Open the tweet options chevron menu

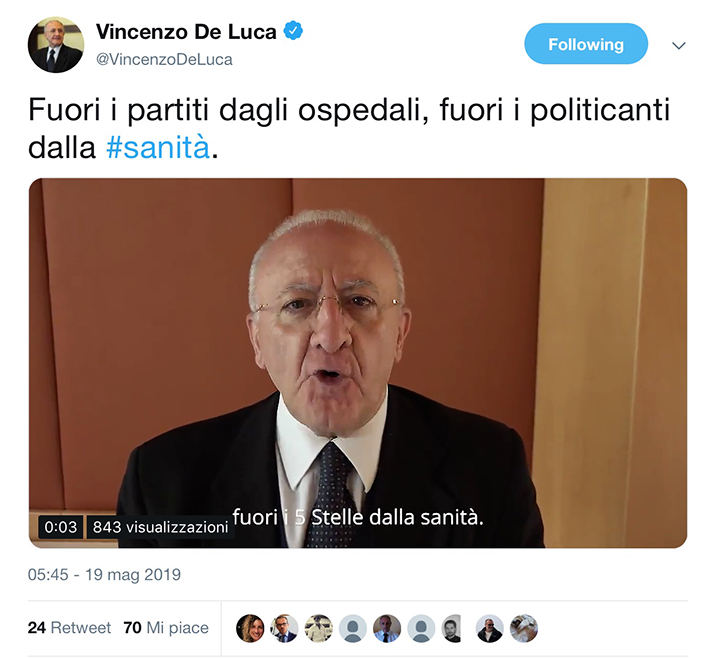click(679, 45)
